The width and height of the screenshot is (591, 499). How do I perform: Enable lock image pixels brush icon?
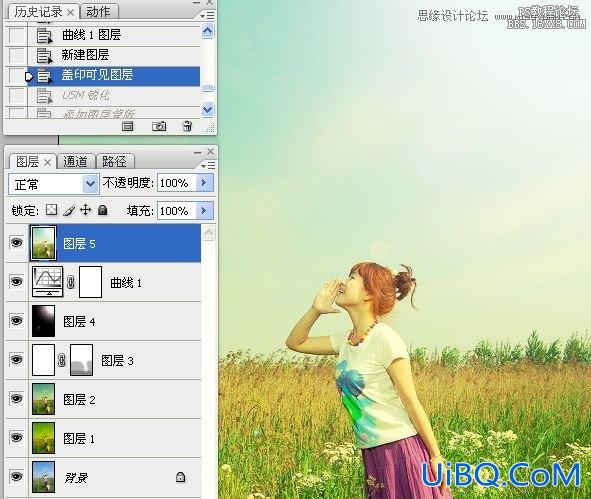tap(69, 210)
